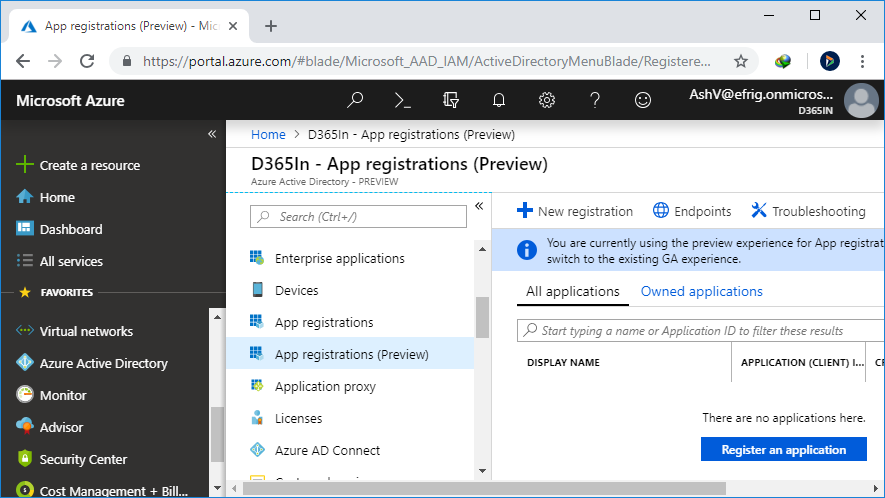Focus the blade Search (Ctrl+/) box
This screenshot has width=885, height=498.
358,217
